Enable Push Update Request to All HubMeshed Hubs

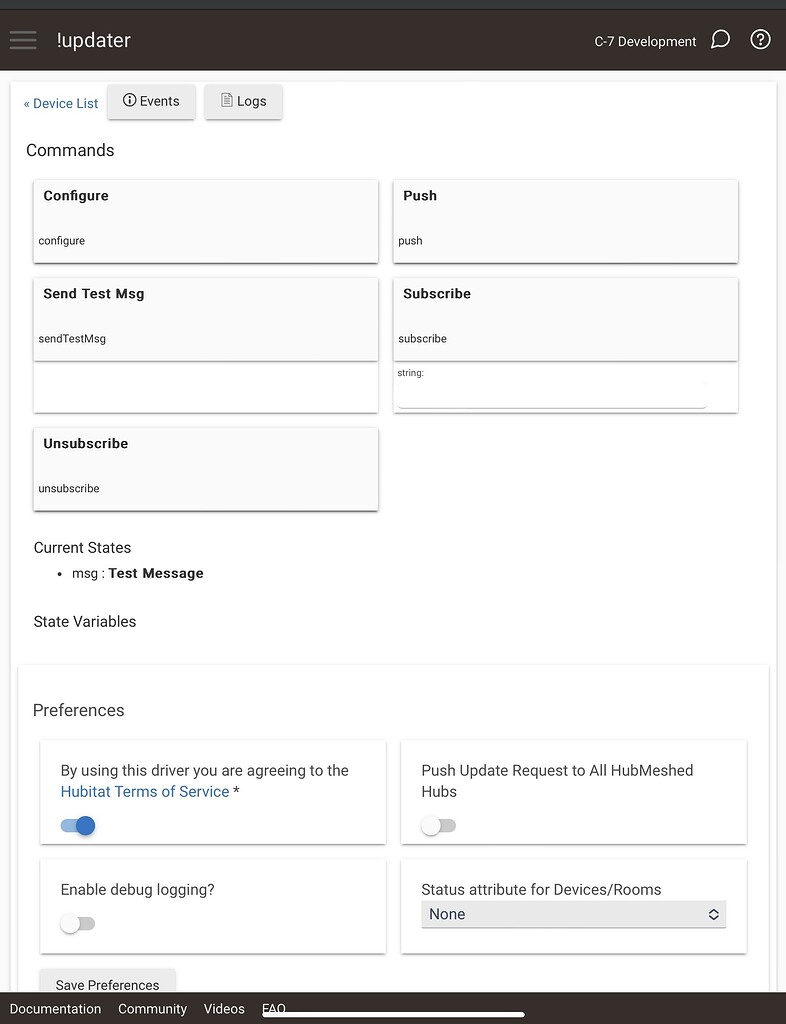(x=438, y=826)
